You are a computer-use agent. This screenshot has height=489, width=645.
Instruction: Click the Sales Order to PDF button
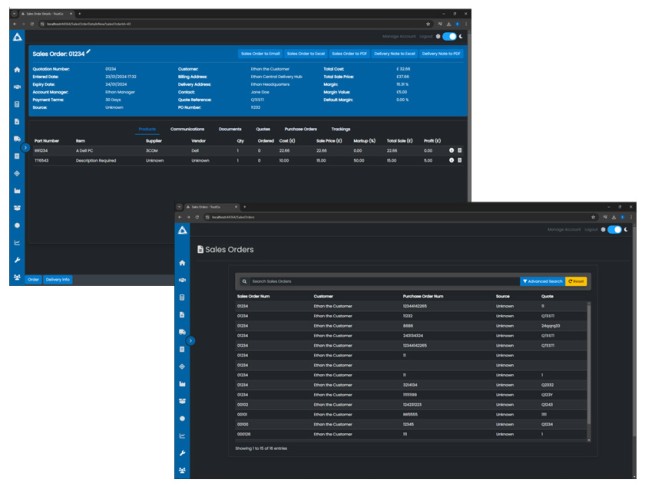(x=349, y=53)
